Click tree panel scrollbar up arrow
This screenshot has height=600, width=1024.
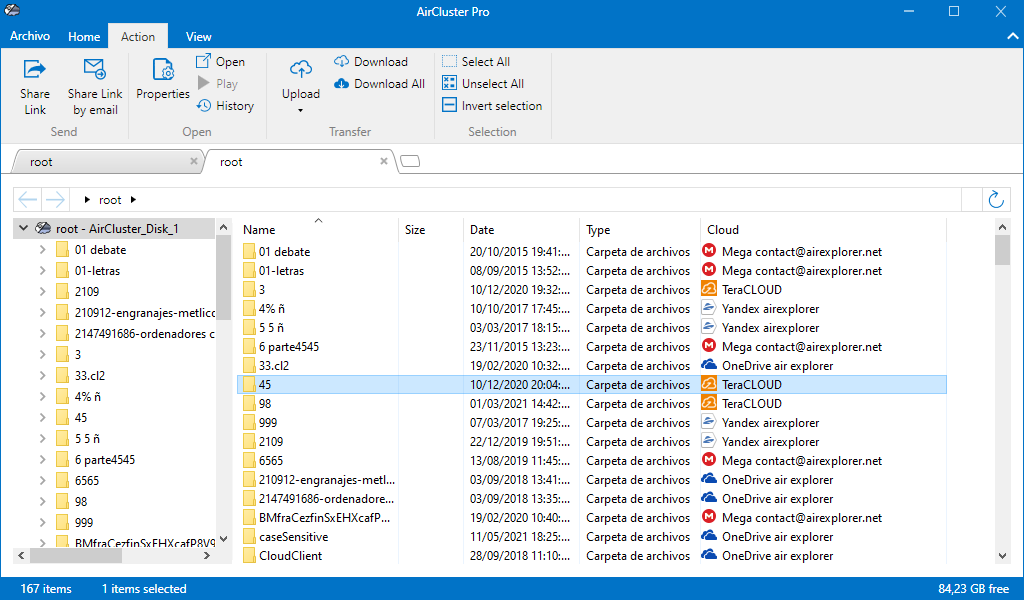point(223,227)
